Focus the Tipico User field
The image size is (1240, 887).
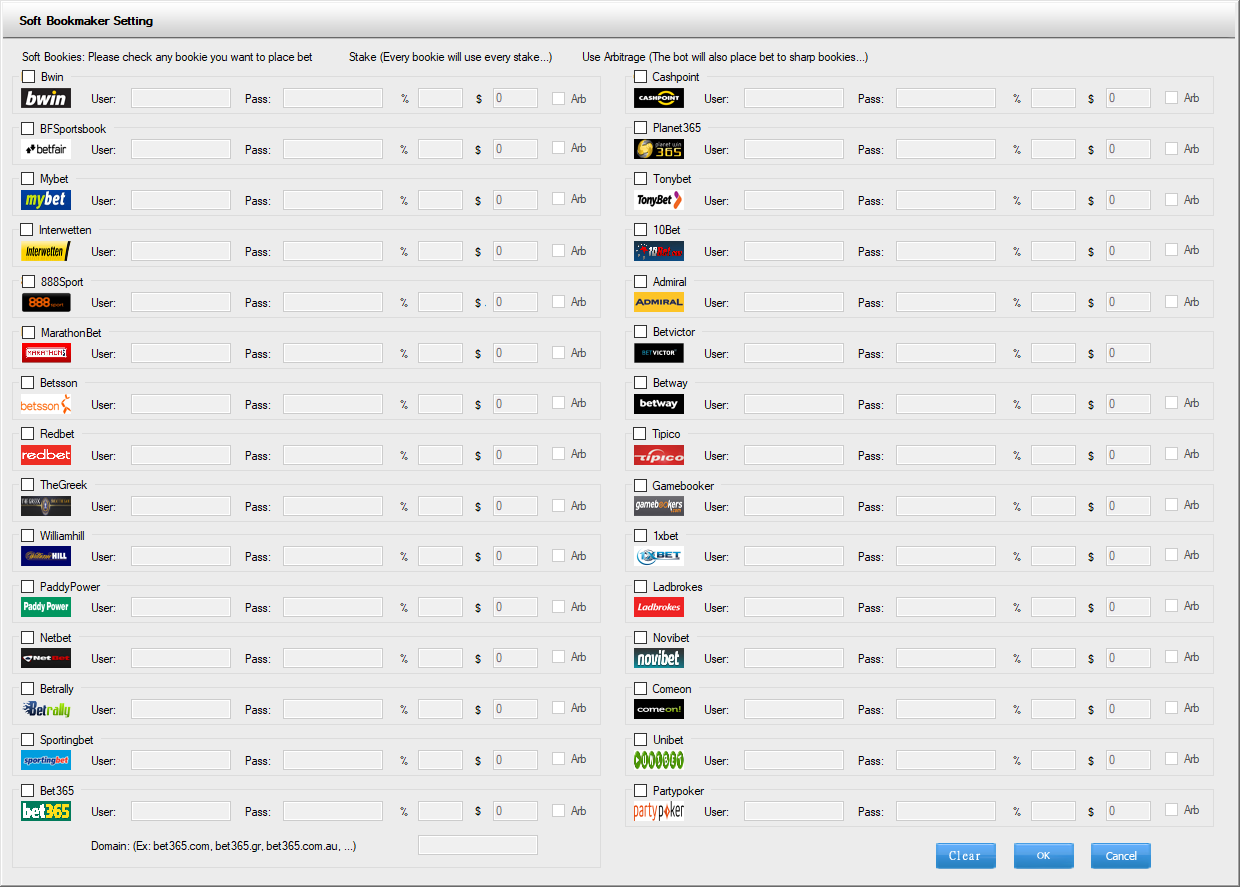(794, 455)
